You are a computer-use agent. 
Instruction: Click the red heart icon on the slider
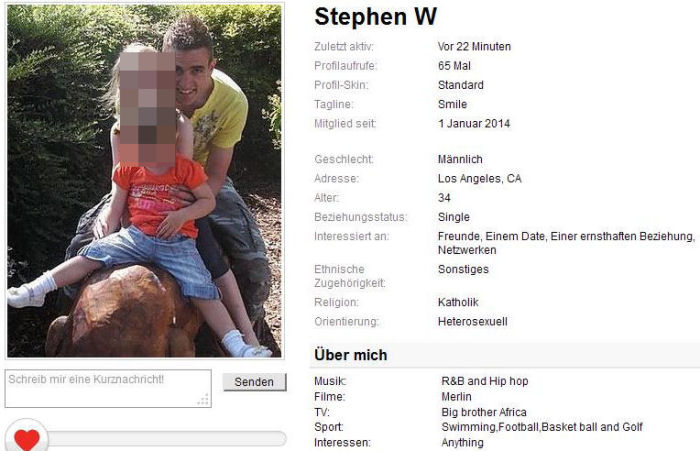26,439
